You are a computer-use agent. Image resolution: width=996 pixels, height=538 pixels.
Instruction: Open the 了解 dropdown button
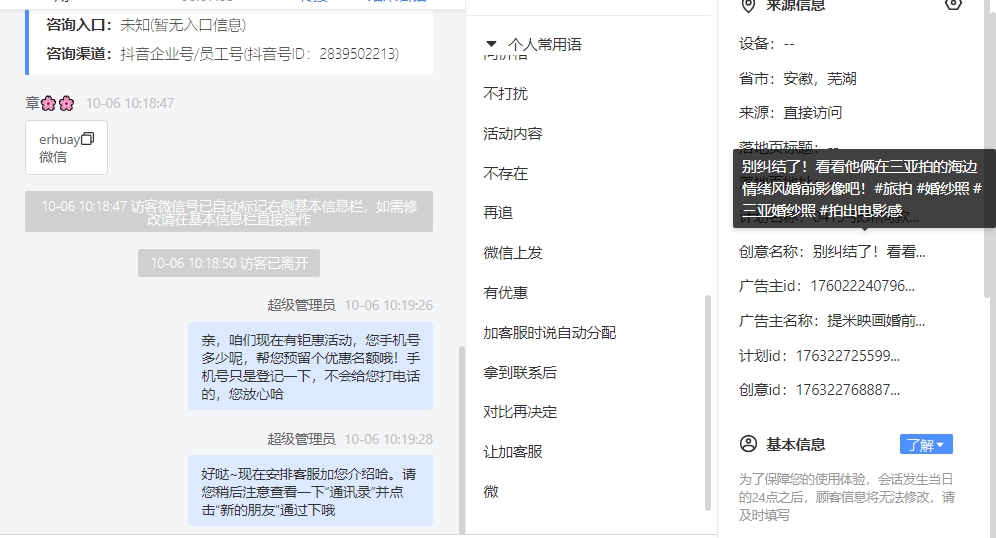(926, 445)
